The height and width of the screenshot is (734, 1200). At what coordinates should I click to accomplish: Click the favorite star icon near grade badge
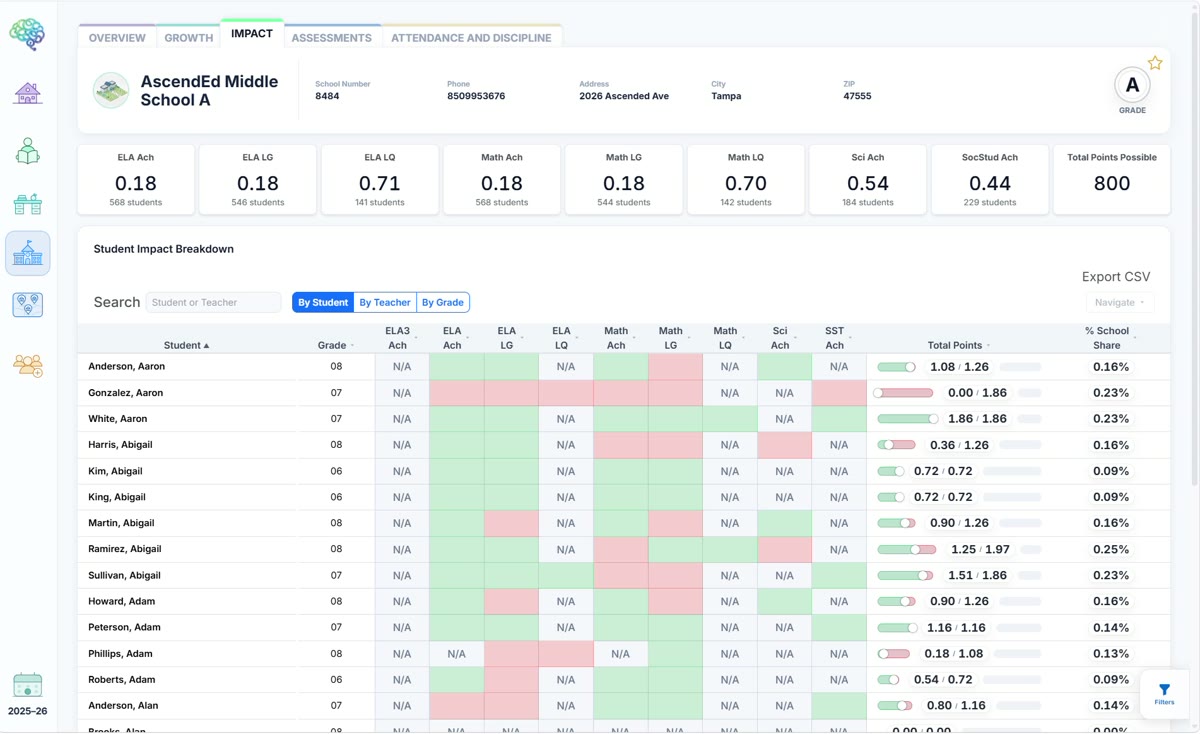pyautogui.click(x=1155, y=63)
